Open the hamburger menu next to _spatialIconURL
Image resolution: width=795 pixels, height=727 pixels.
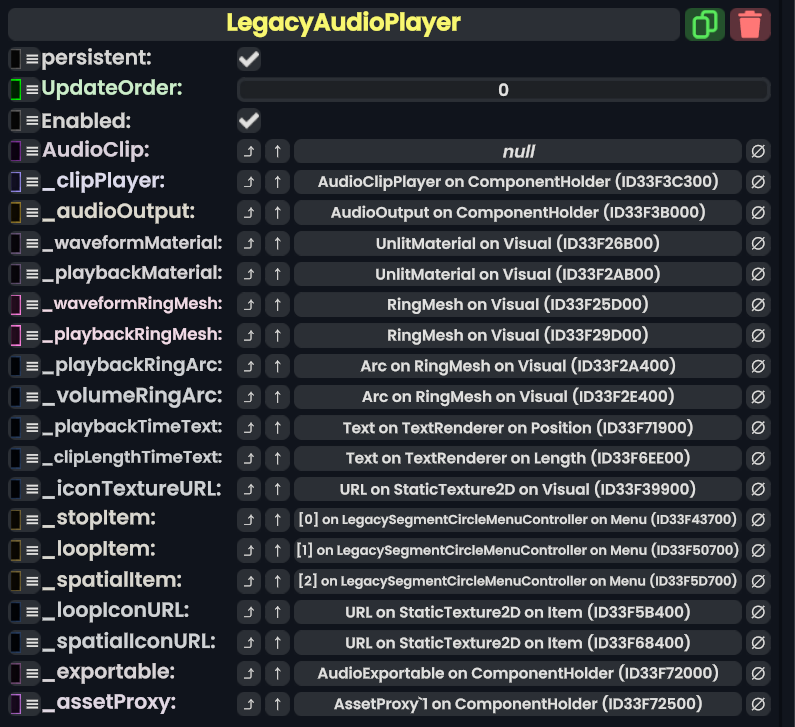[x=32, y=642]
